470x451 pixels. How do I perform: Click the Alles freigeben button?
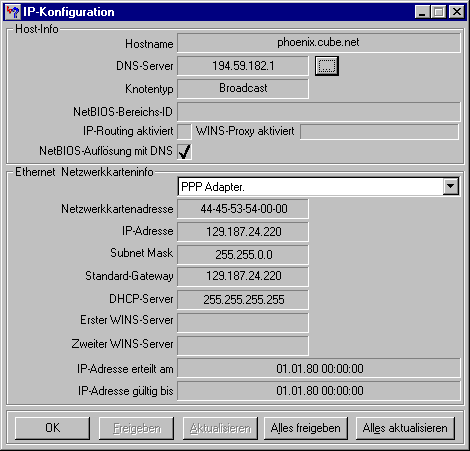[306, 428]
